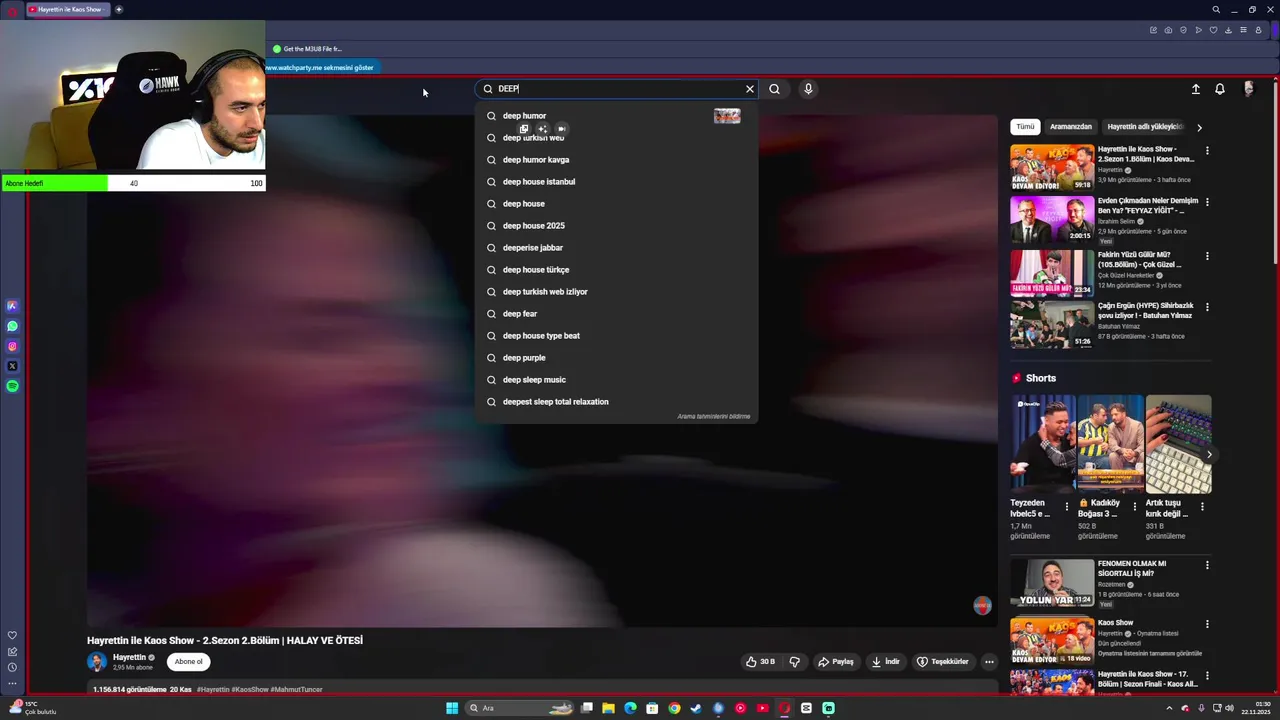The height and width of the screenshot is (720, 1280).
Task: Select suggestion "deep house türkçe"
Action: [x=616, y=270]
